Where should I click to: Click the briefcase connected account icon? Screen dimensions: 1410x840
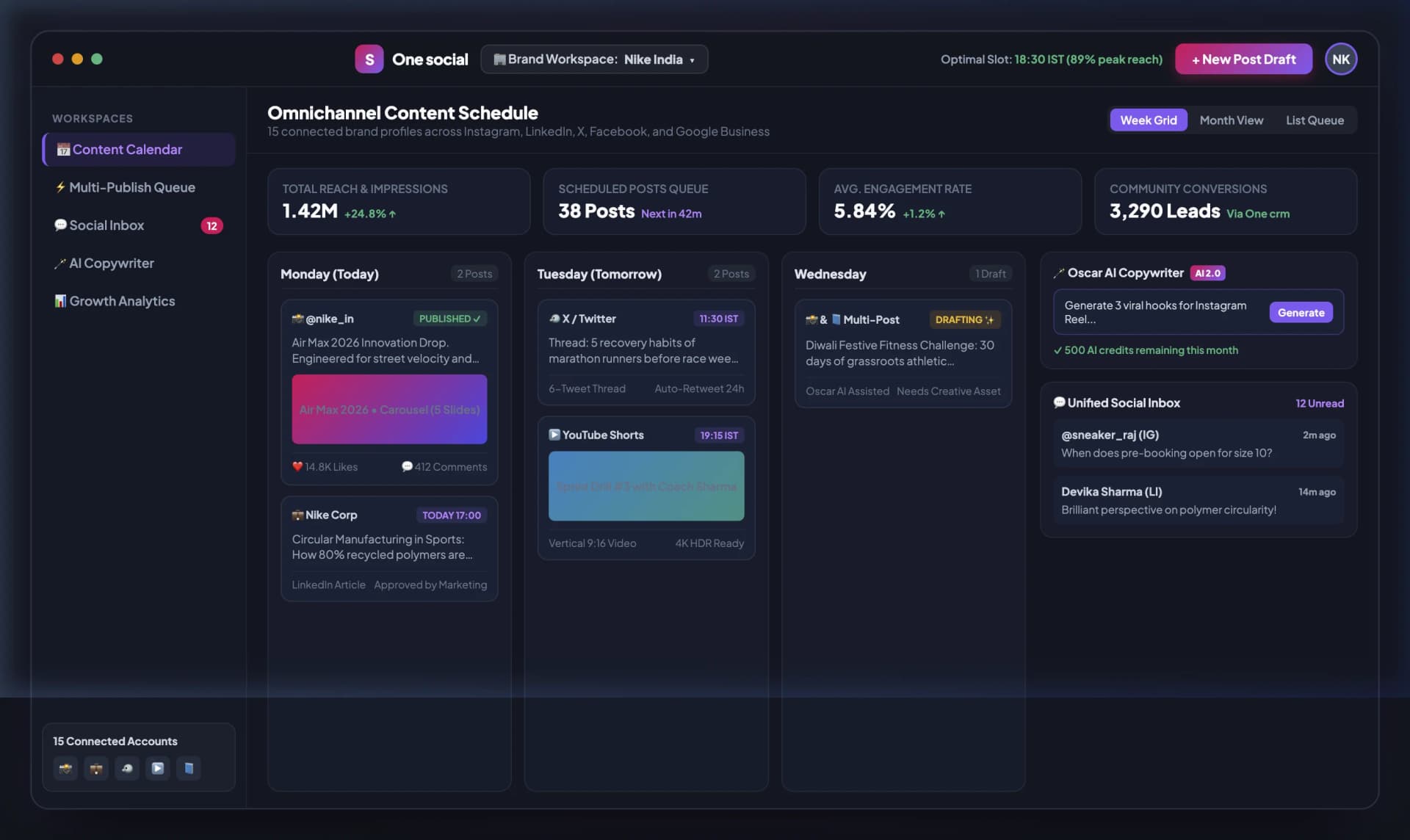point(96,768)
